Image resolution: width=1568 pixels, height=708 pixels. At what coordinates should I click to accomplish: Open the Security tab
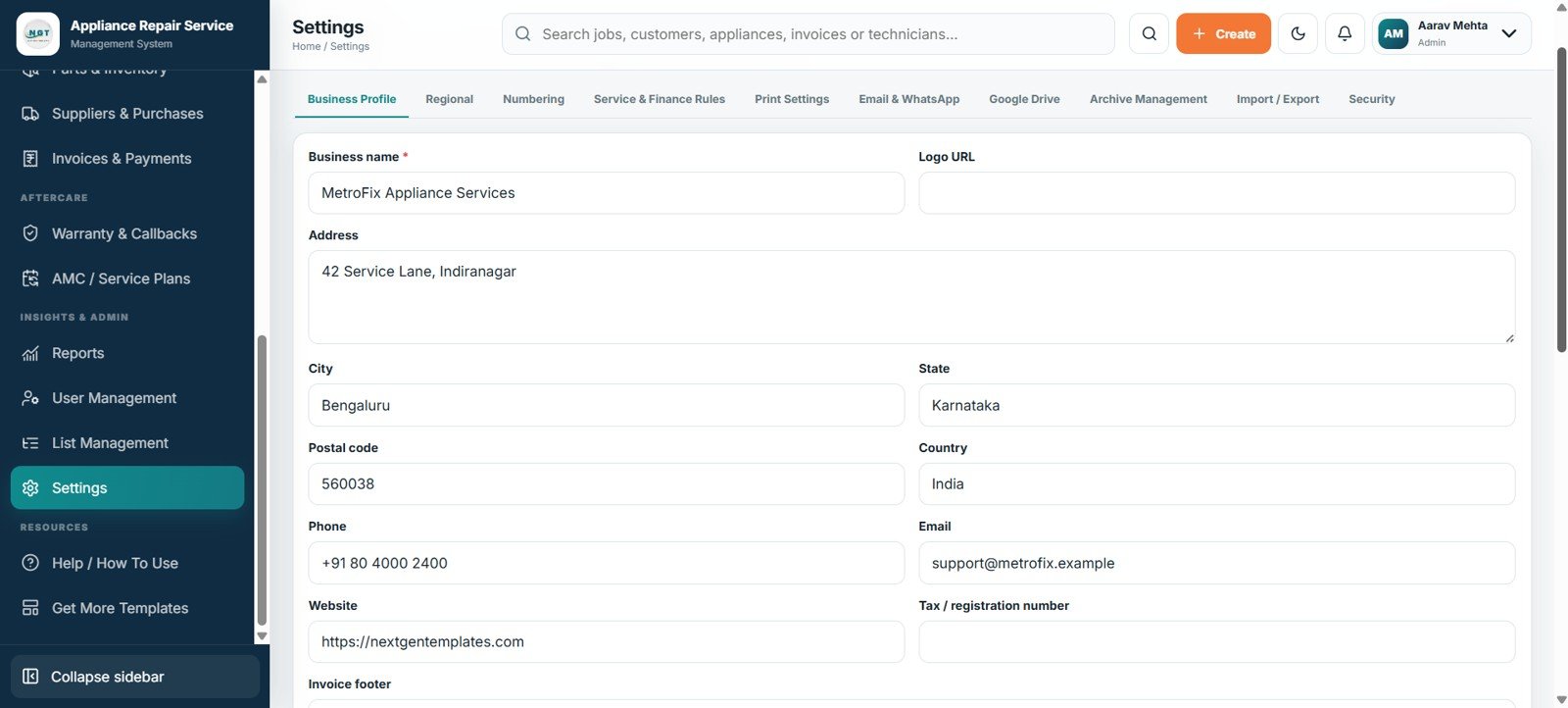[x=1371, y=99]
